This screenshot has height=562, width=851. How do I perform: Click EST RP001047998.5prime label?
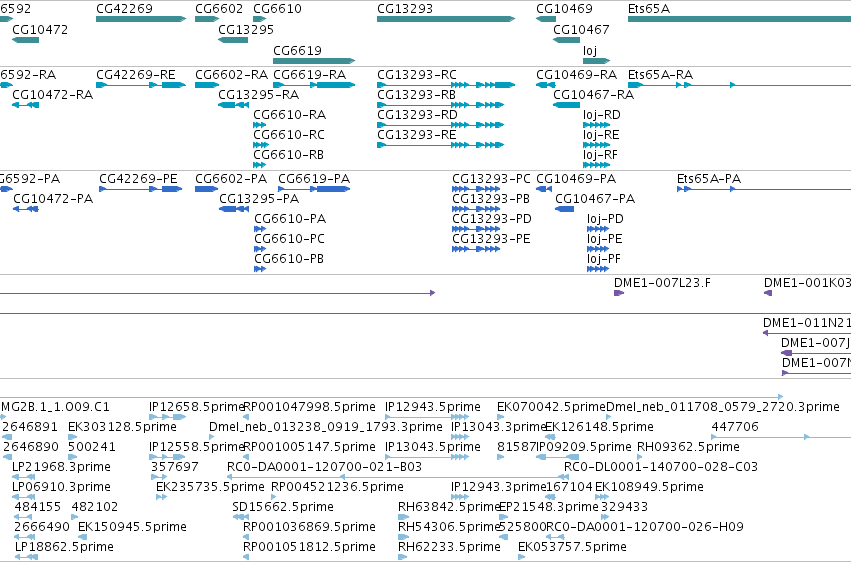[309, 406]
